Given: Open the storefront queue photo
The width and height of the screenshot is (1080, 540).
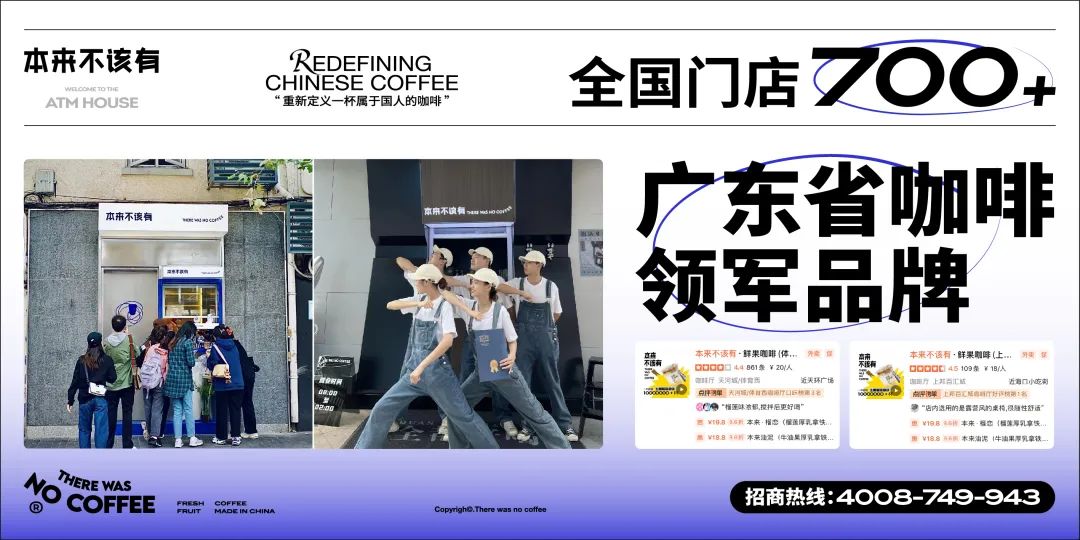Looking at the screenshot, I should click(168, 304).
